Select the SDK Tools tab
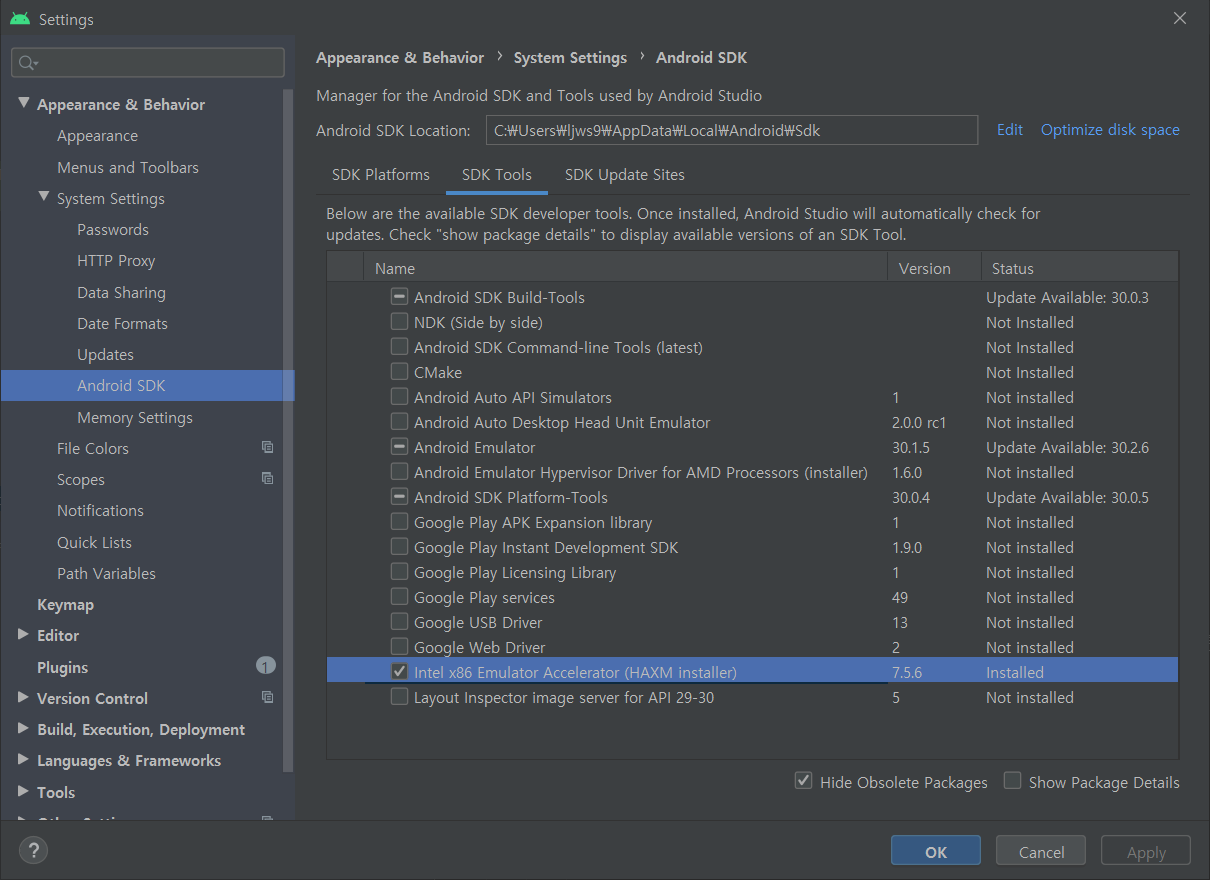Screen dimensions: 1210x880 click(x=496, y=174)
